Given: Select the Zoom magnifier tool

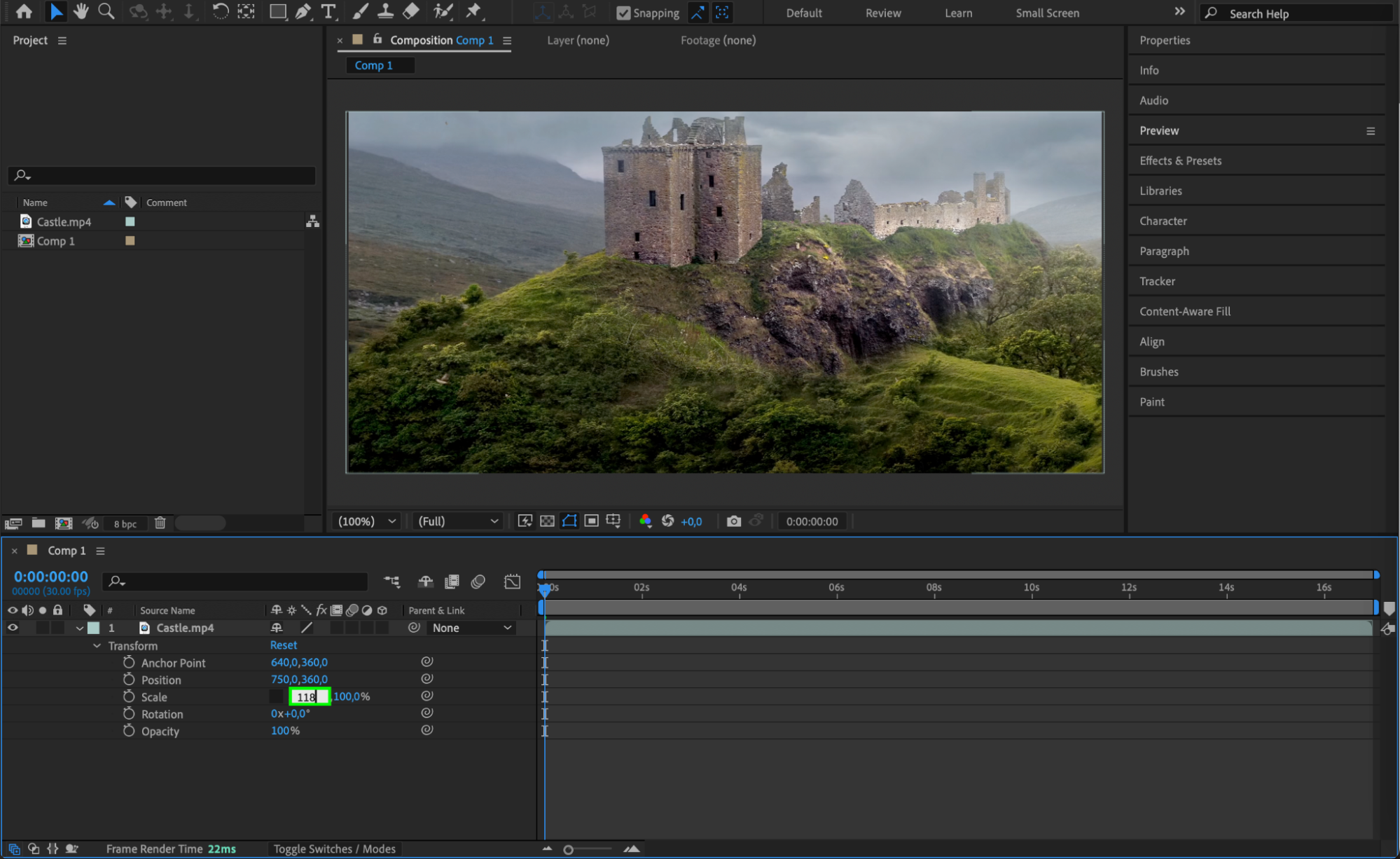Looking at the screenshot, I should (x=106, y=11).
